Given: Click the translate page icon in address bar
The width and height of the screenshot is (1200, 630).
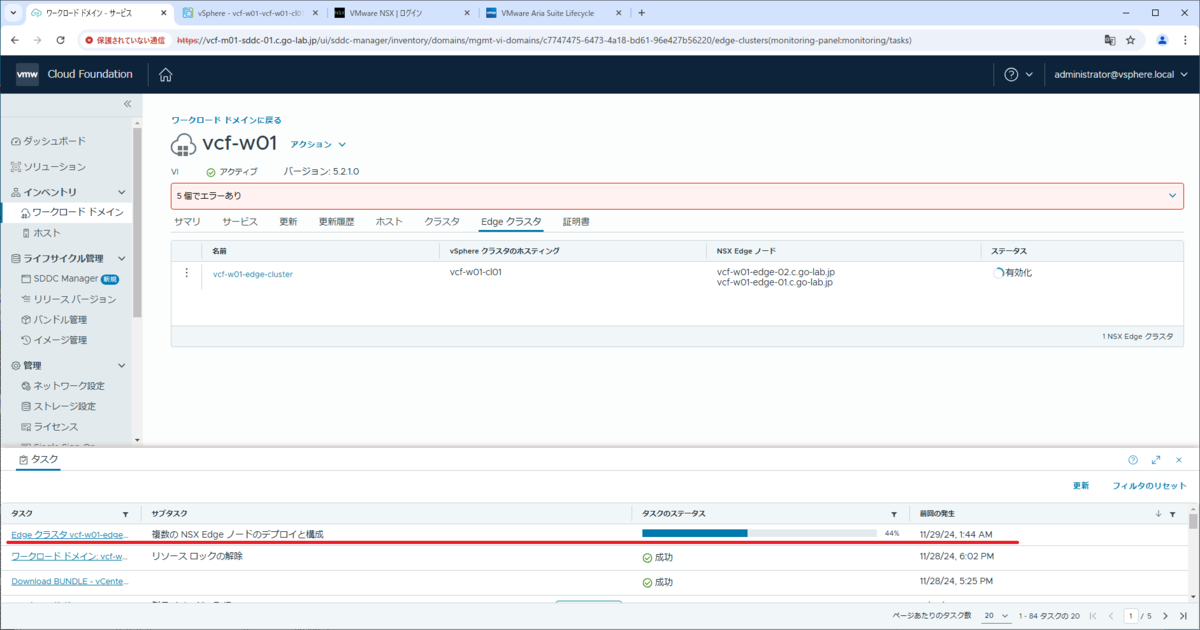Looking at the screenshot, I should [x=1109, y=40].
